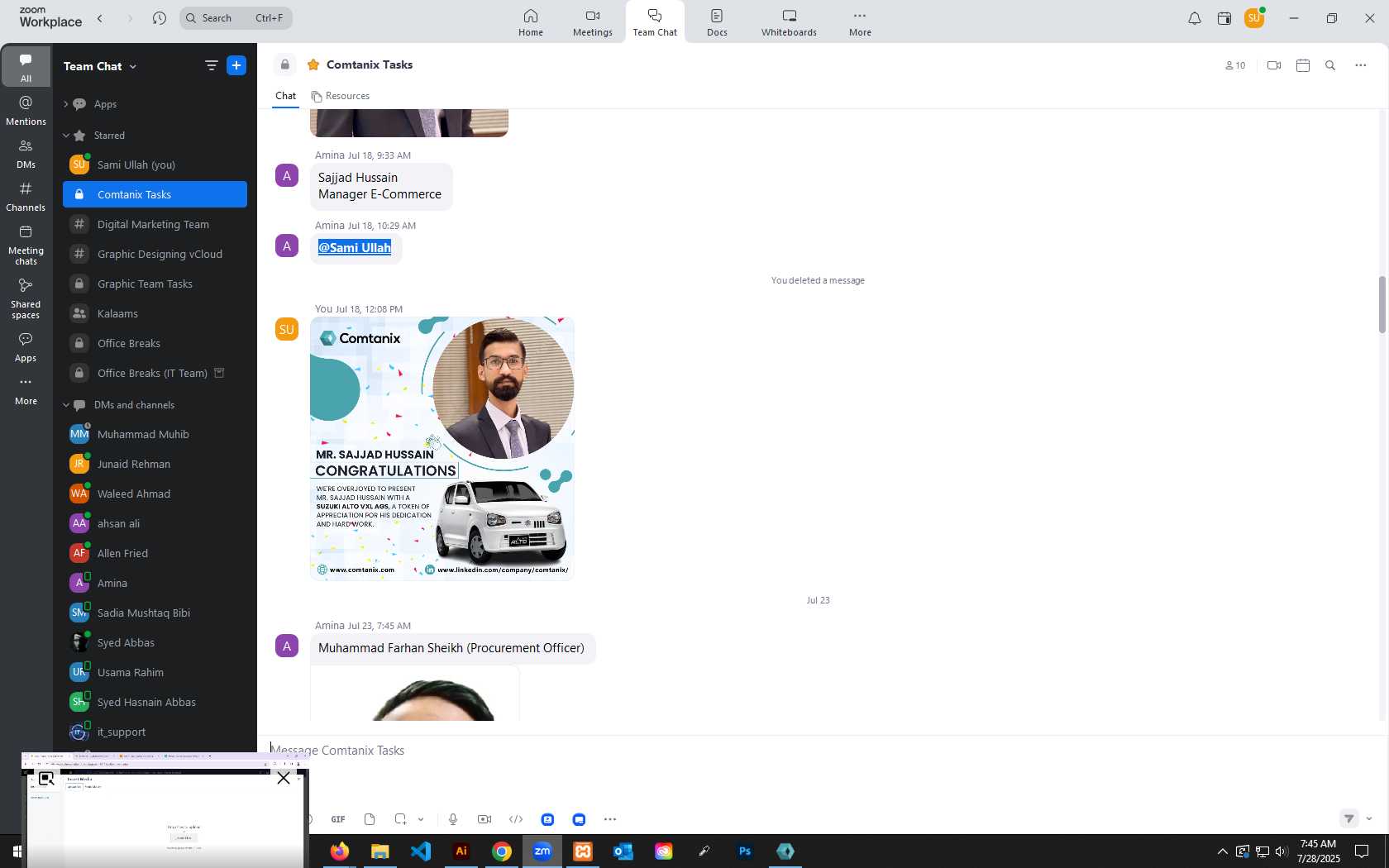This screenshot has width=1389, height=868.
Task: Open the screen capture options dropdown arrow
Action: 421,819
